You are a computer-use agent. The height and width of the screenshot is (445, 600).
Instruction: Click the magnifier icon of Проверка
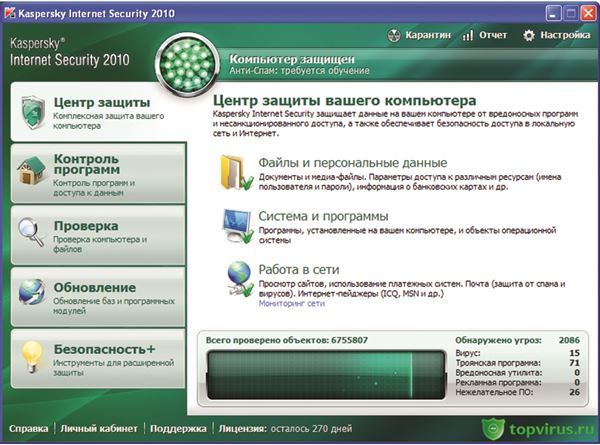31,231
